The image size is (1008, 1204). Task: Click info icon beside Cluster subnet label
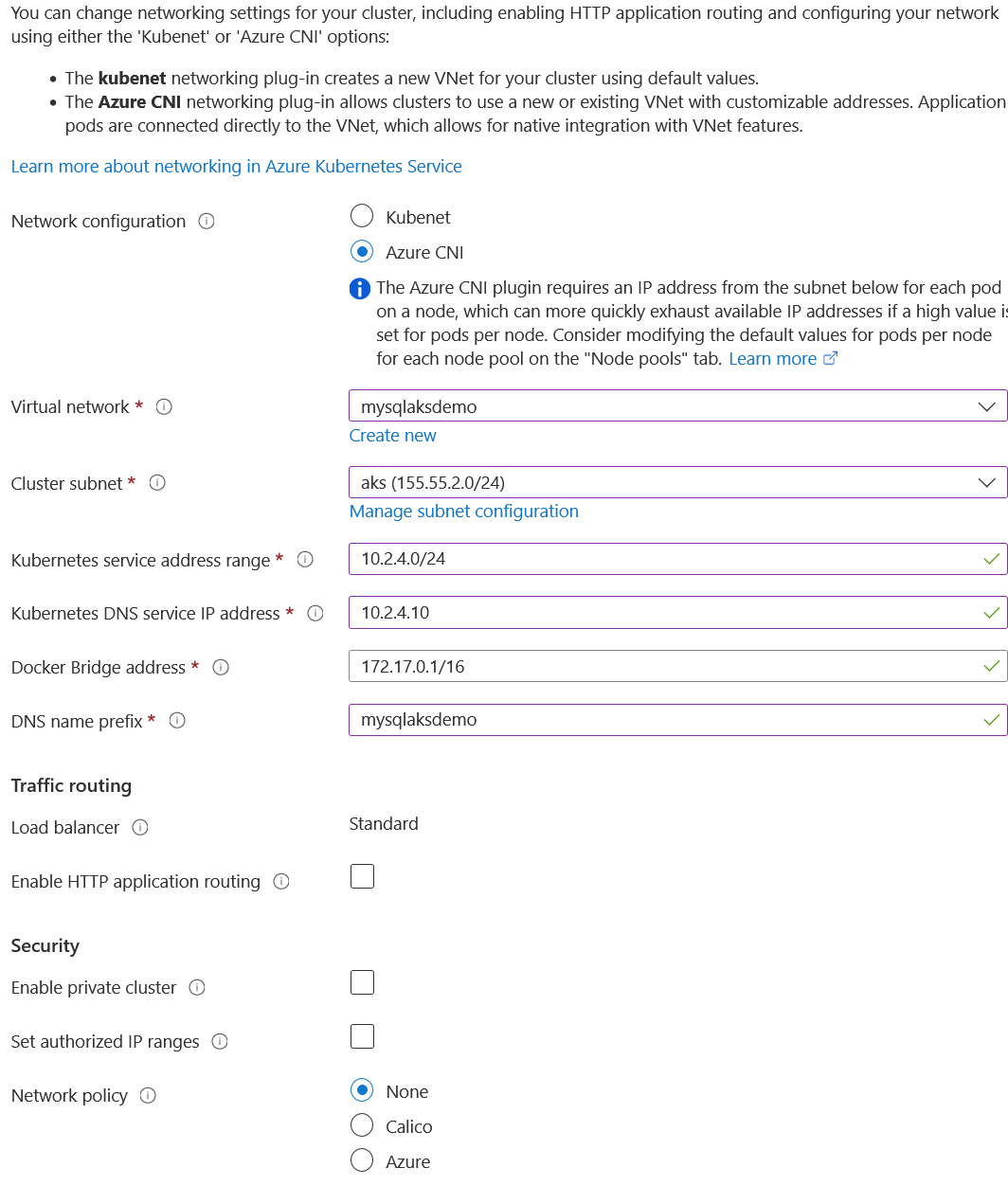158,483
